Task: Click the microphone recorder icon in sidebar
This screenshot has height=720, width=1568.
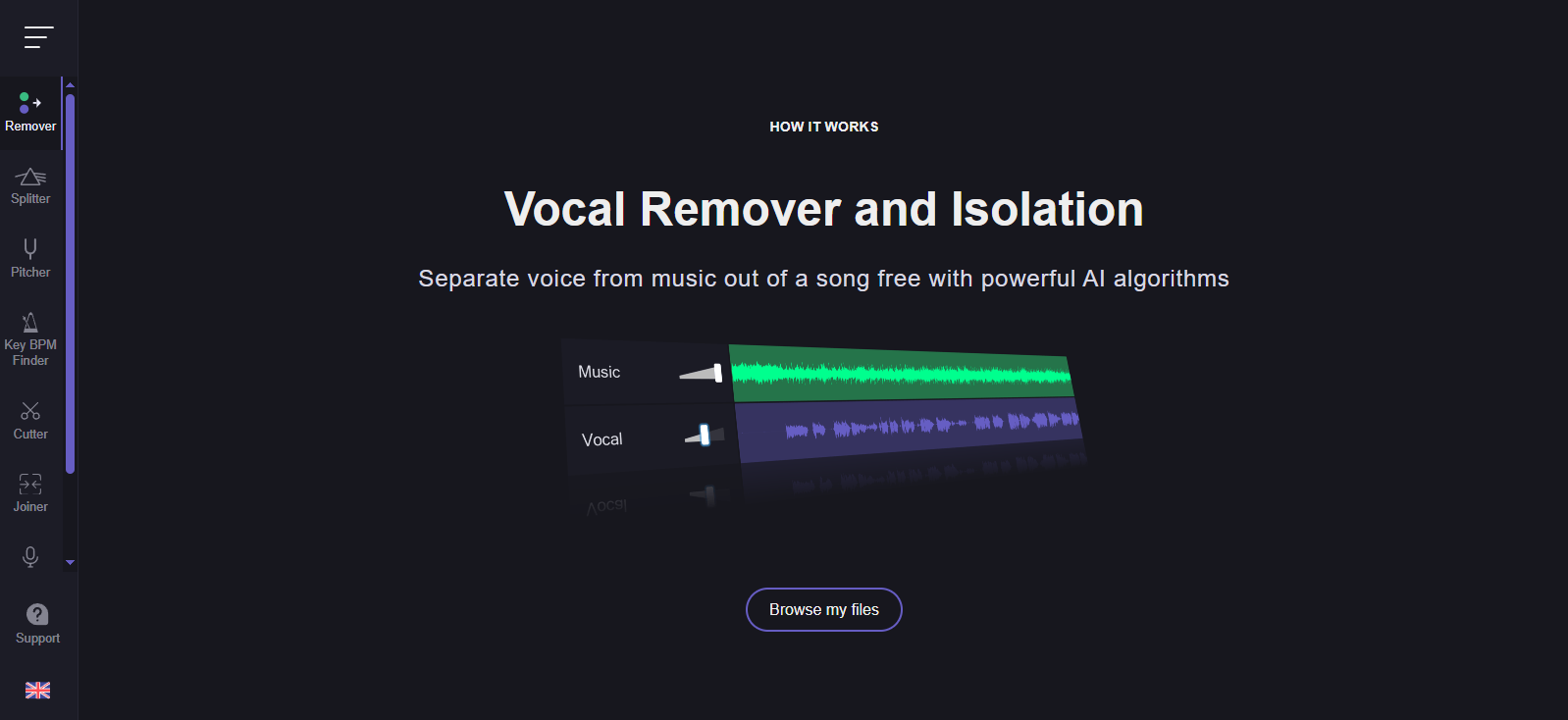Action: (30, 557)
